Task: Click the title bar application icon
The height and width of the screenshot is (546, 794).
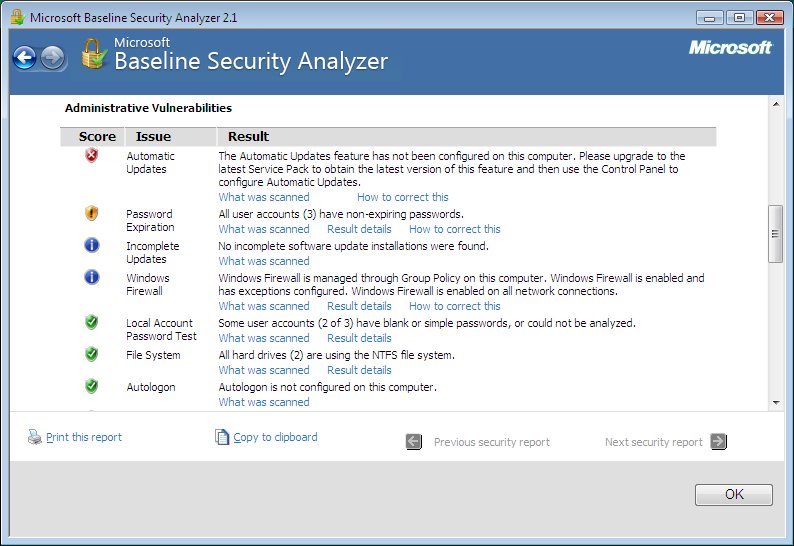Action: click(18, 17)
